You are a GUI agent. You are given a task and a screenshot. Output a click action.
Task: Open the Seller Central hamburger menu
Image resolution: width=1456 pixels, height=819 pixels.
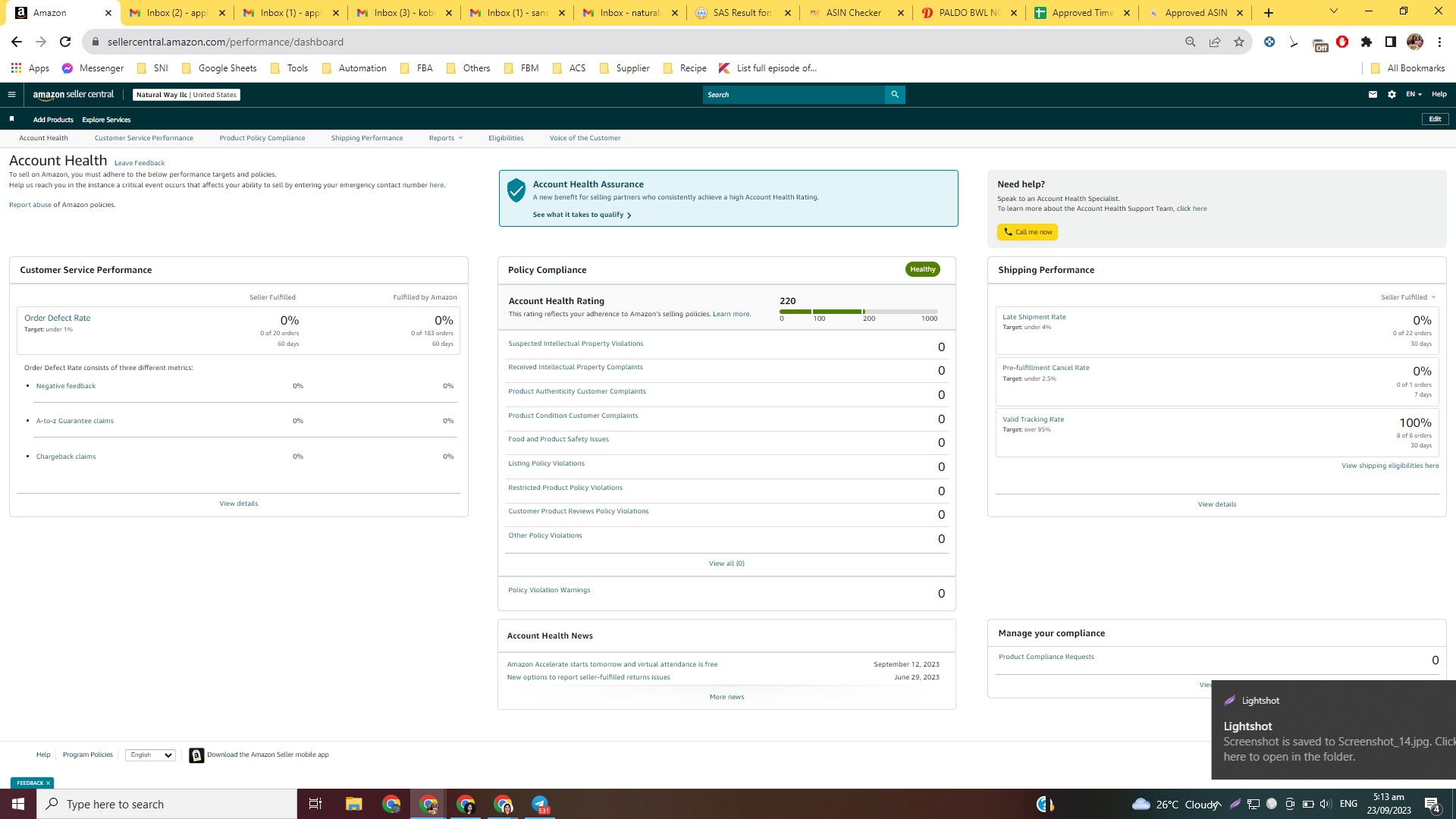point(11,95)
